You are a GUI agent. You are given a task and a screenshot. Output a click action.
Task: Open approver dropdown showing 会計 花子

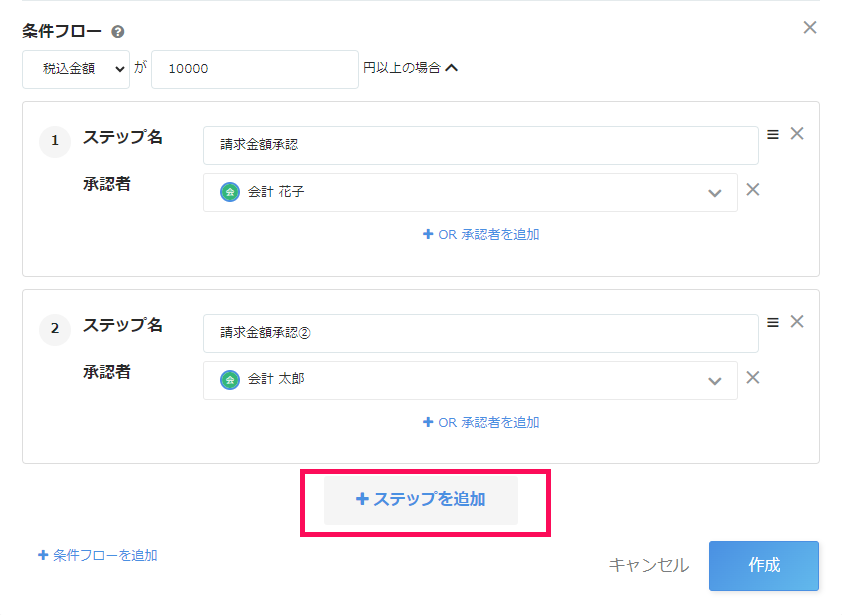470,192
